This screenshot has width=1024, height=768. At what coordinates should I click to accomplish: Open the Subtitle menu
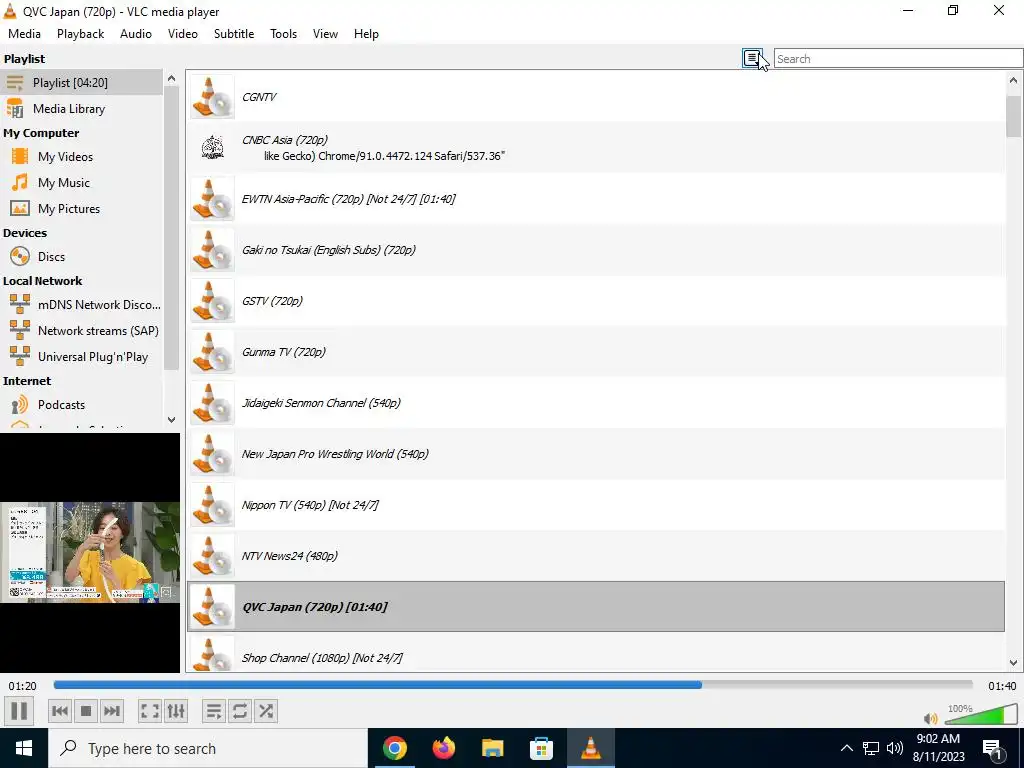[x=234, y=34]
